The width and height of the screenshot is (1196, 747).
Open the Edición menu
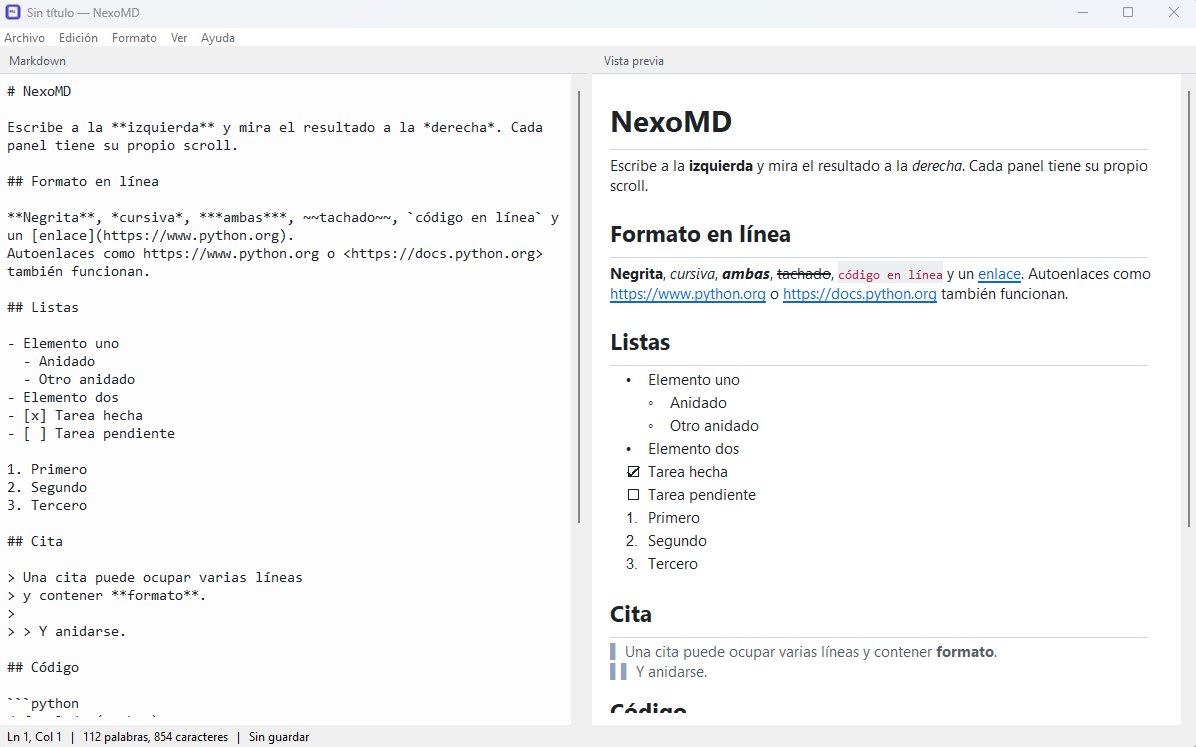click(x=79, y=38)
